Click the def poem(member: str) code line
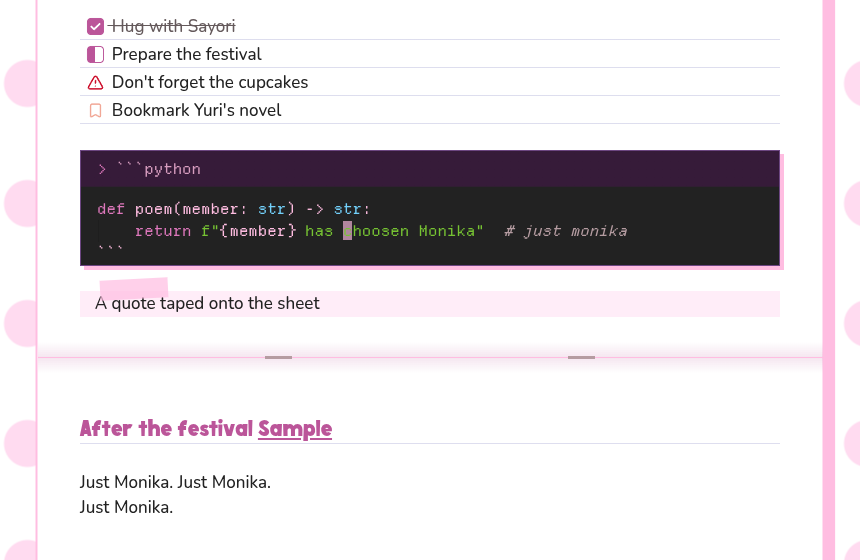 coord(234,210)
